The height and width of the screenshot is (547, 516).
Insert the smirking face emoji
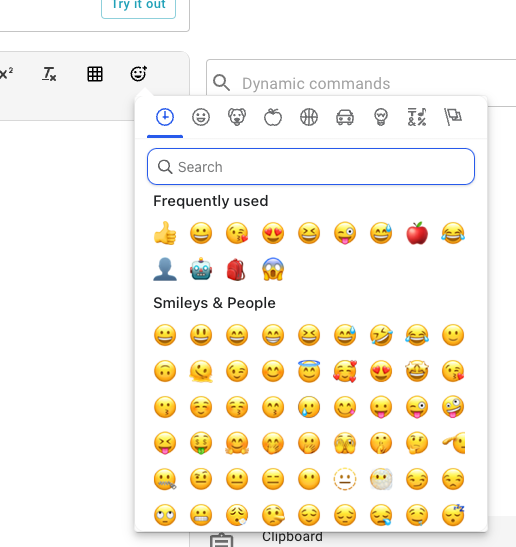tap(417, 479)
